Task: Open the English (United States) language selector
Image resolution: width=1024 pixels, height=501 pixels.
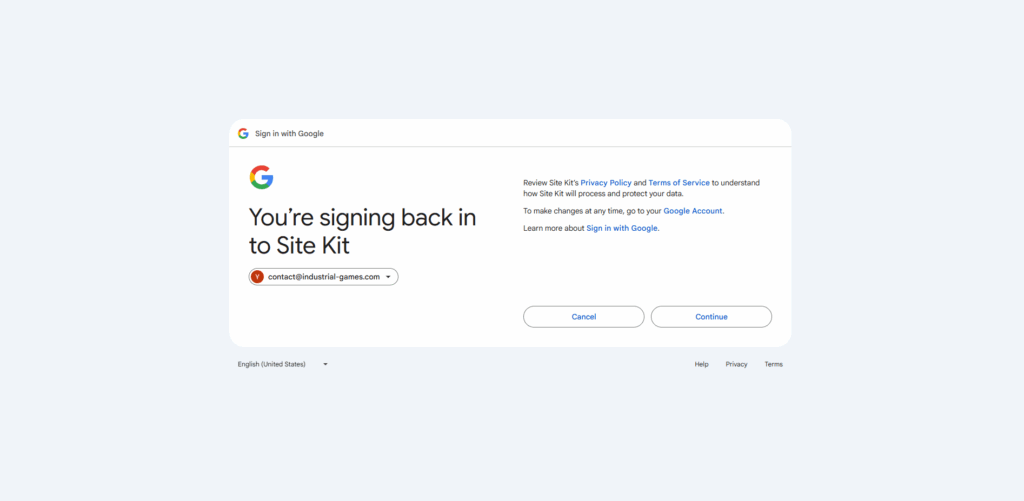Action: [272, 364]
